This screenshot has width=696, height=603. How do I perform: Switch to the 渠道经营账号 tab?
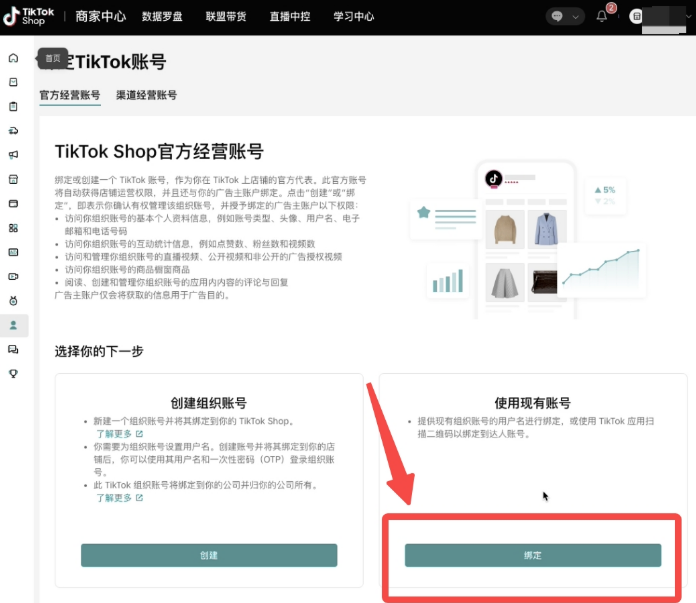(x=146, y=95)
